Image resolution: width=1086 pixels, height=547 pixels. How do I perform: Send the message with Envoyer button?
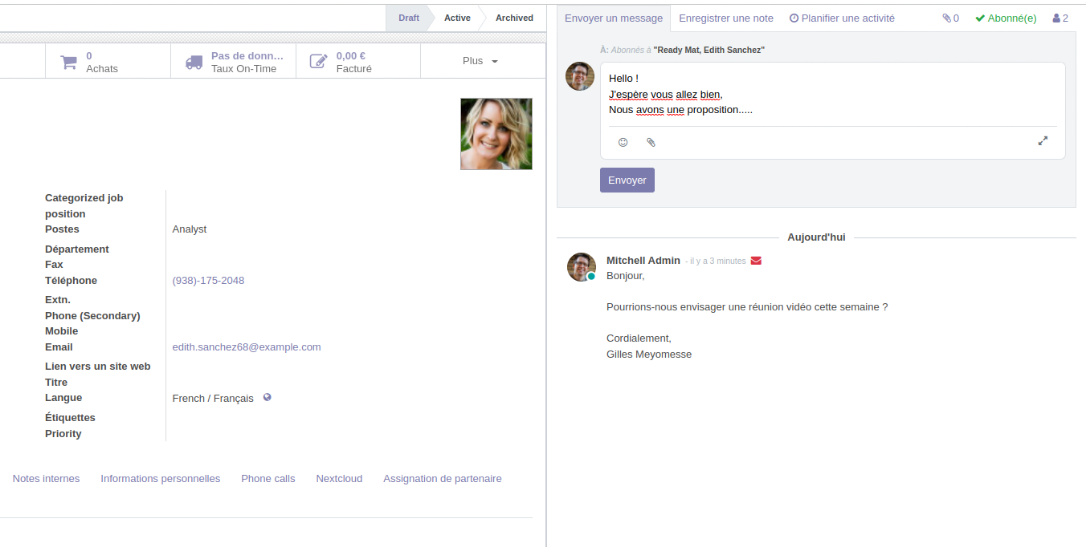tap(627, 180)
